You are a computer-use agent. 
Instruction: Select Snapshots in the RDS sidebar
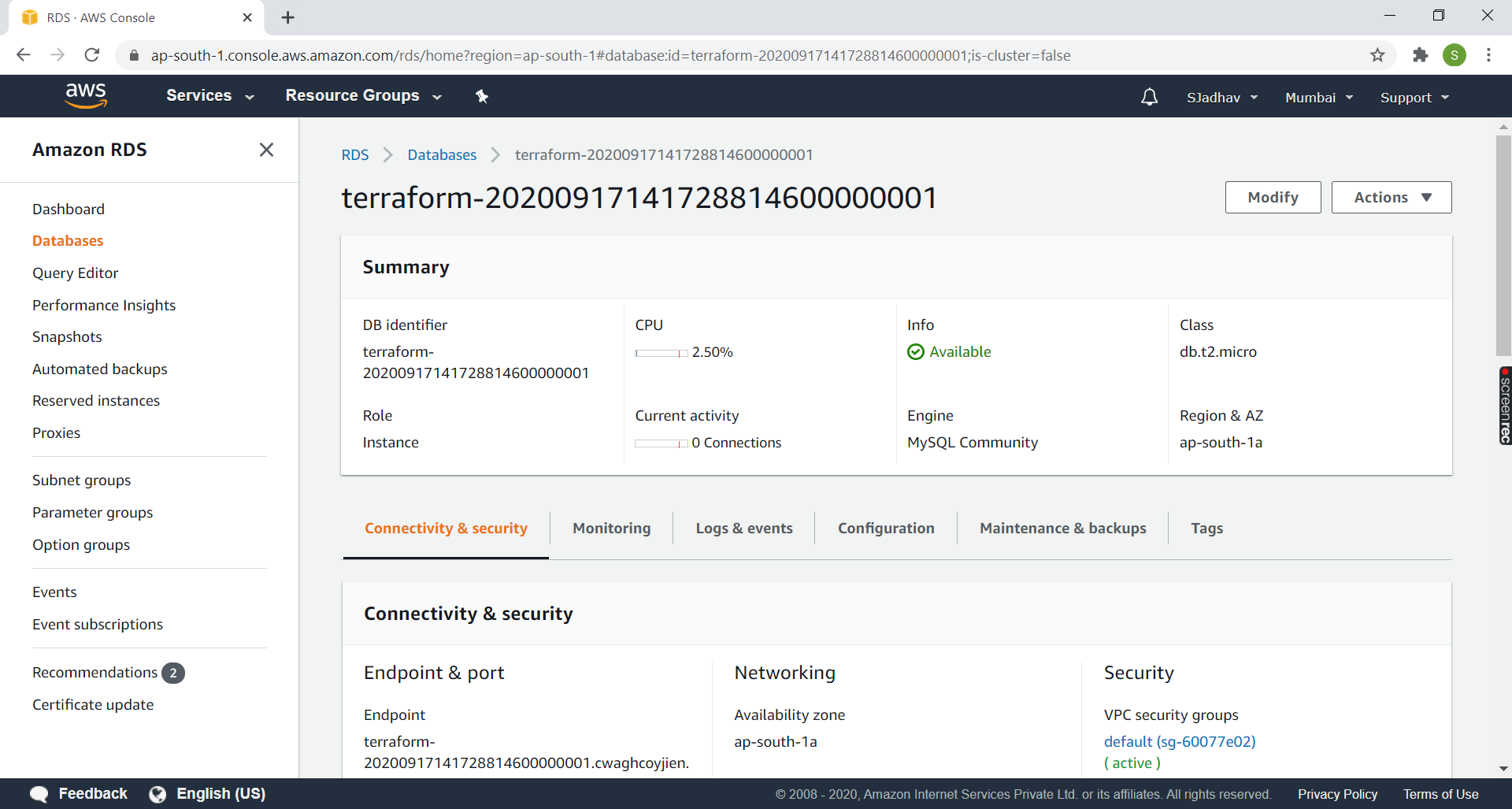[67, 336]
